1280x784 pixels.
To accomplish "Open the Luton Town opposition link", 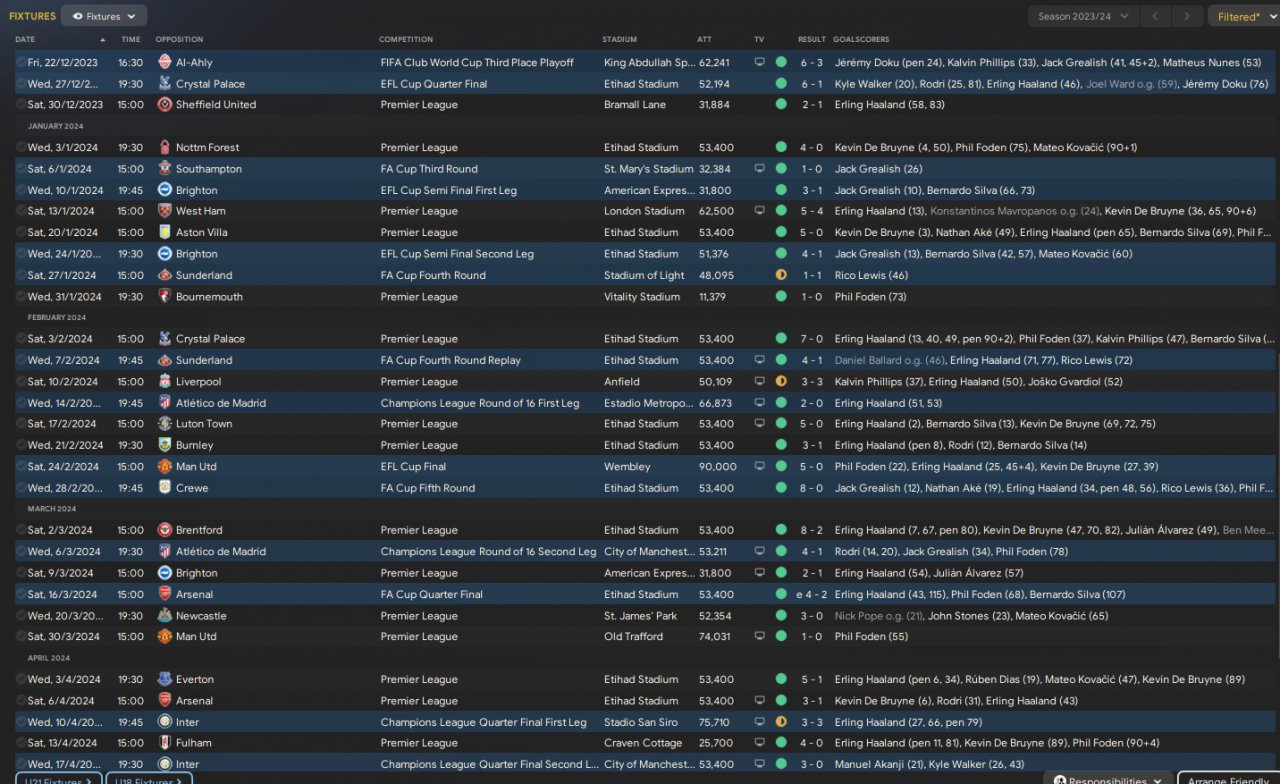I will click(204, 424).
